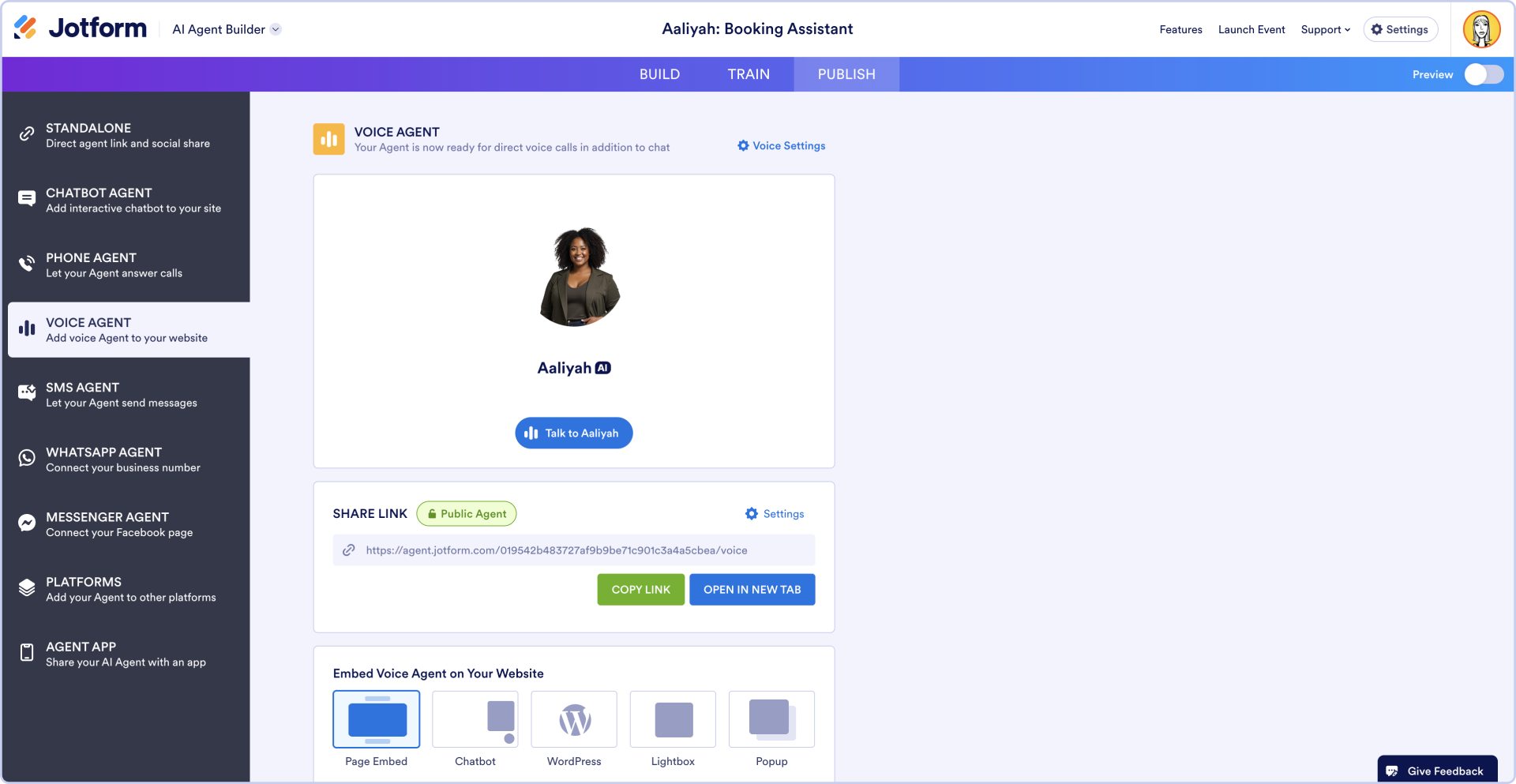Screen dimensions: 1516x784
Task: Click the orange Voice Agent header icon
Action: click(x=329, y=139)
